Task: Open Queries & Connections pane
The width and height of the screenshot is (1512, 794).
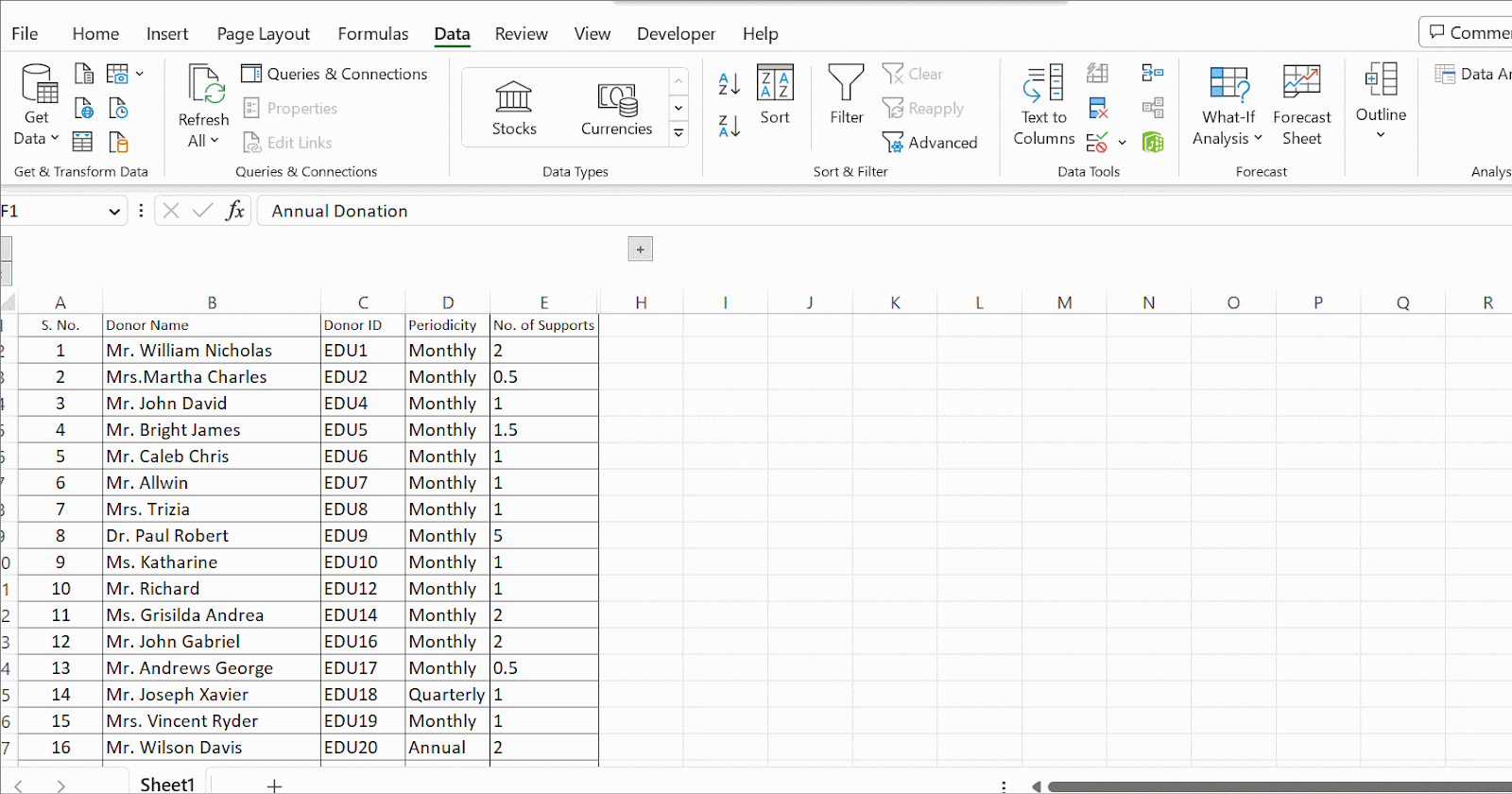Action: pos(335,74)
